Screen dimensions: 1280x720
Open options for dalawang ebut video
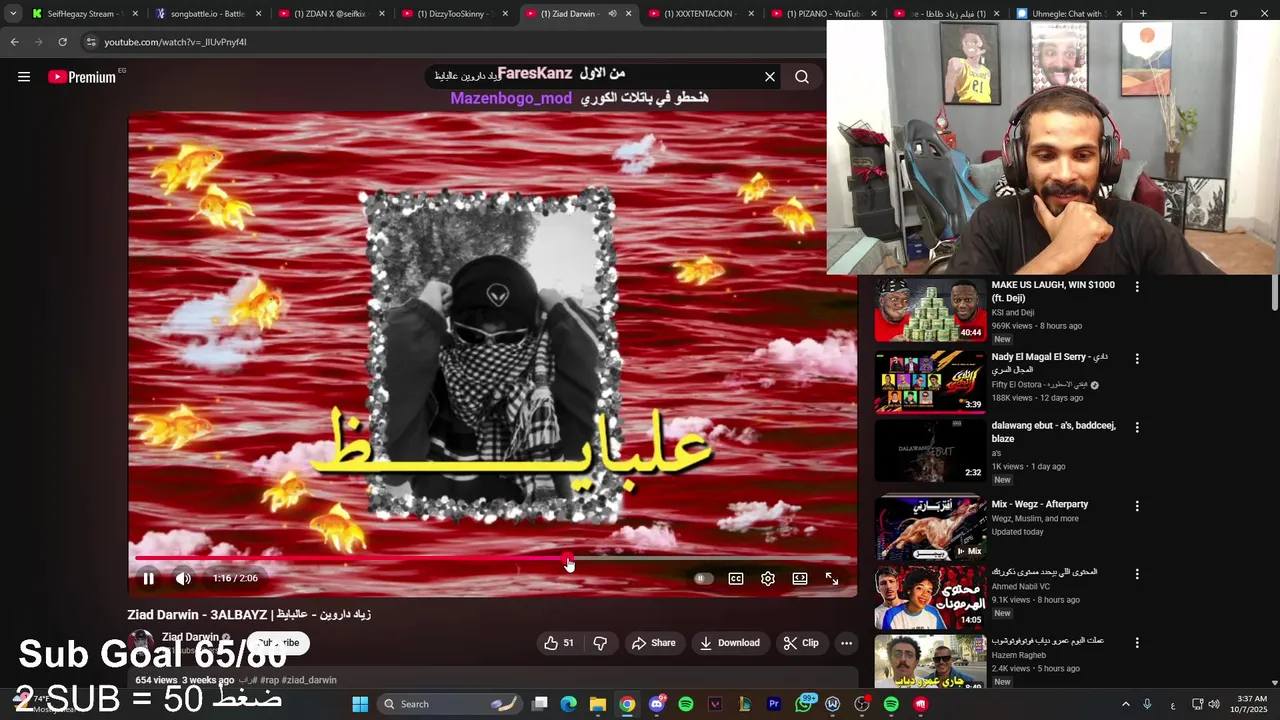click(1136, 427)
